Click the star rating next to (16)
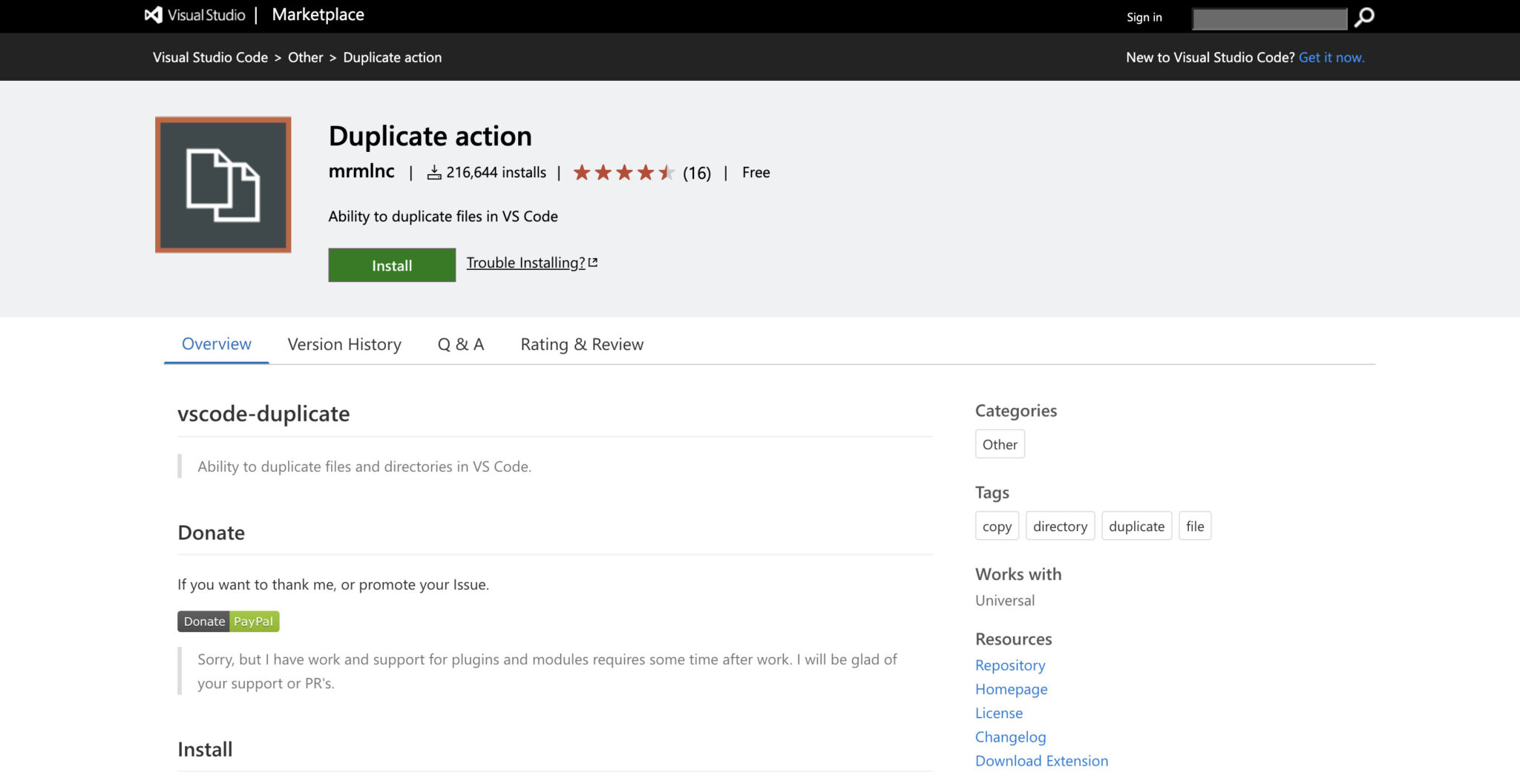The height and width of the screenshot is (784, 1520). tap(624, 172)
